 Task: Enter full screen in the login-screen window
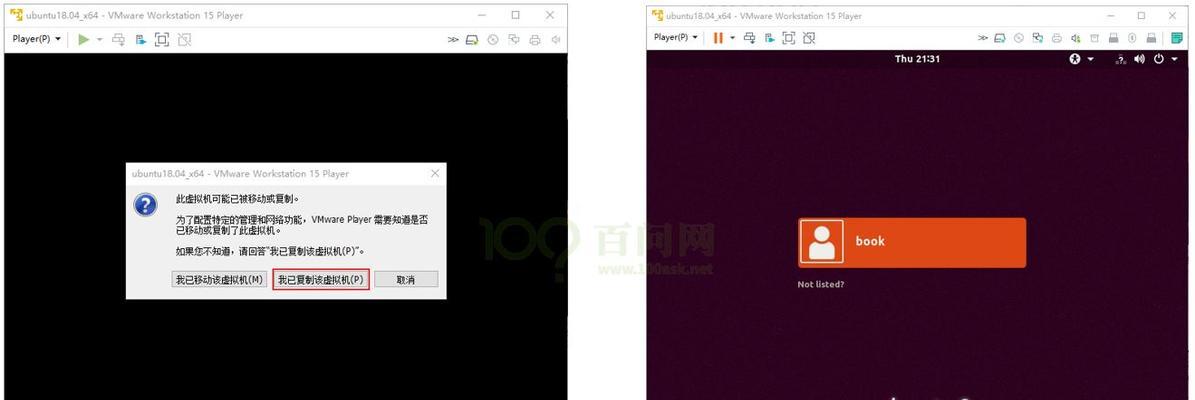coord(789,37)
